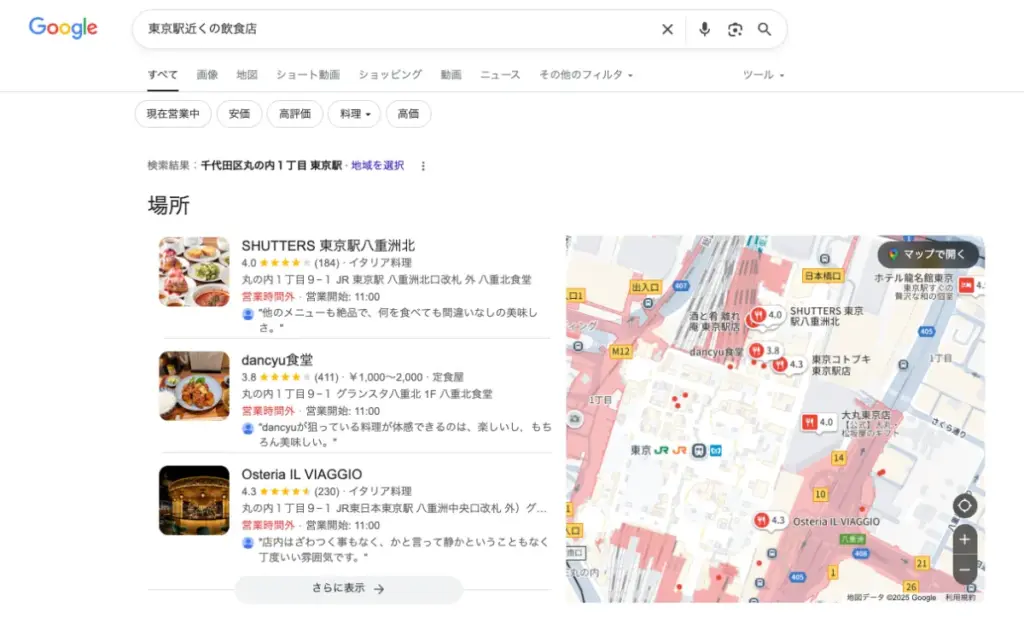Screen dimensions: 1024x630
Task: Open Google Lens image search
Action: (x=735, y=29)
